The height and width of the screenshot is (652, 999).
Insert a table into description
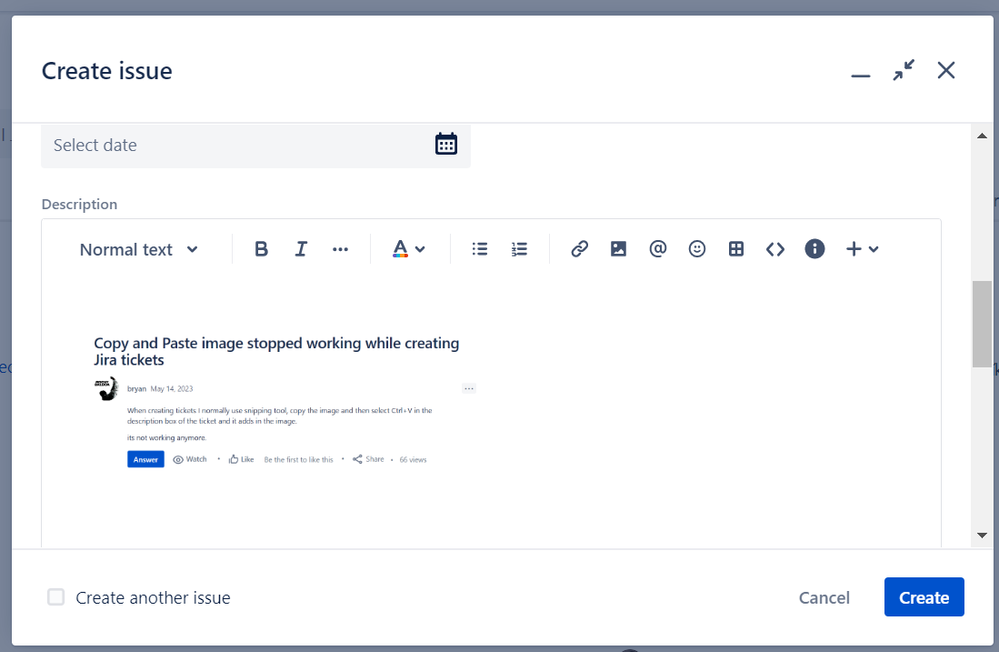coord(736,249)
